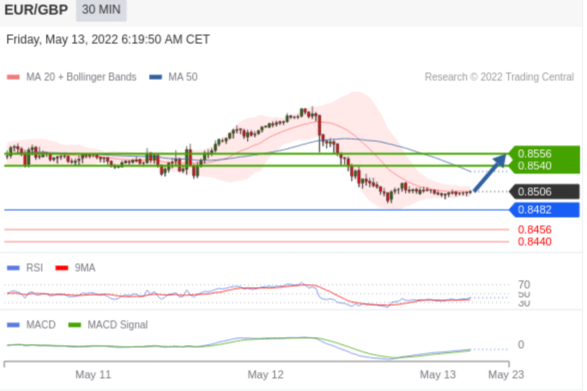Click the red 9MA legend swatch
Image resolution: width=587 pixels, height=391 pixels.
point(62,268)
